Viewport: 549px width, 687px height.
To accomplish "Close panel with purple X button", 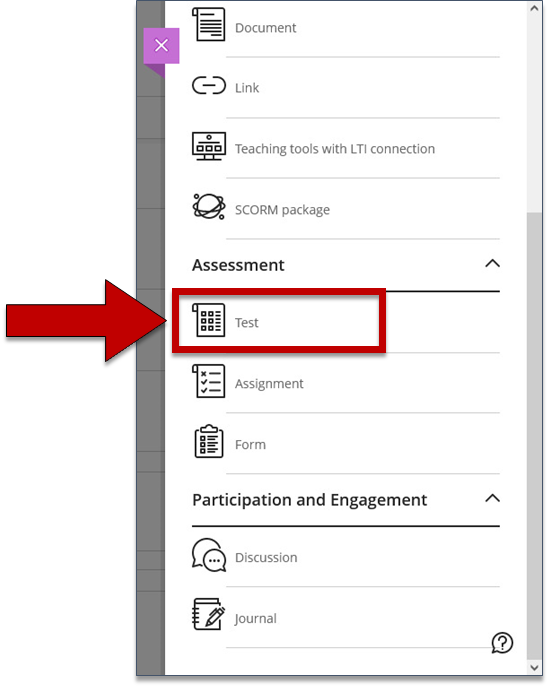I will pos(161,46).
